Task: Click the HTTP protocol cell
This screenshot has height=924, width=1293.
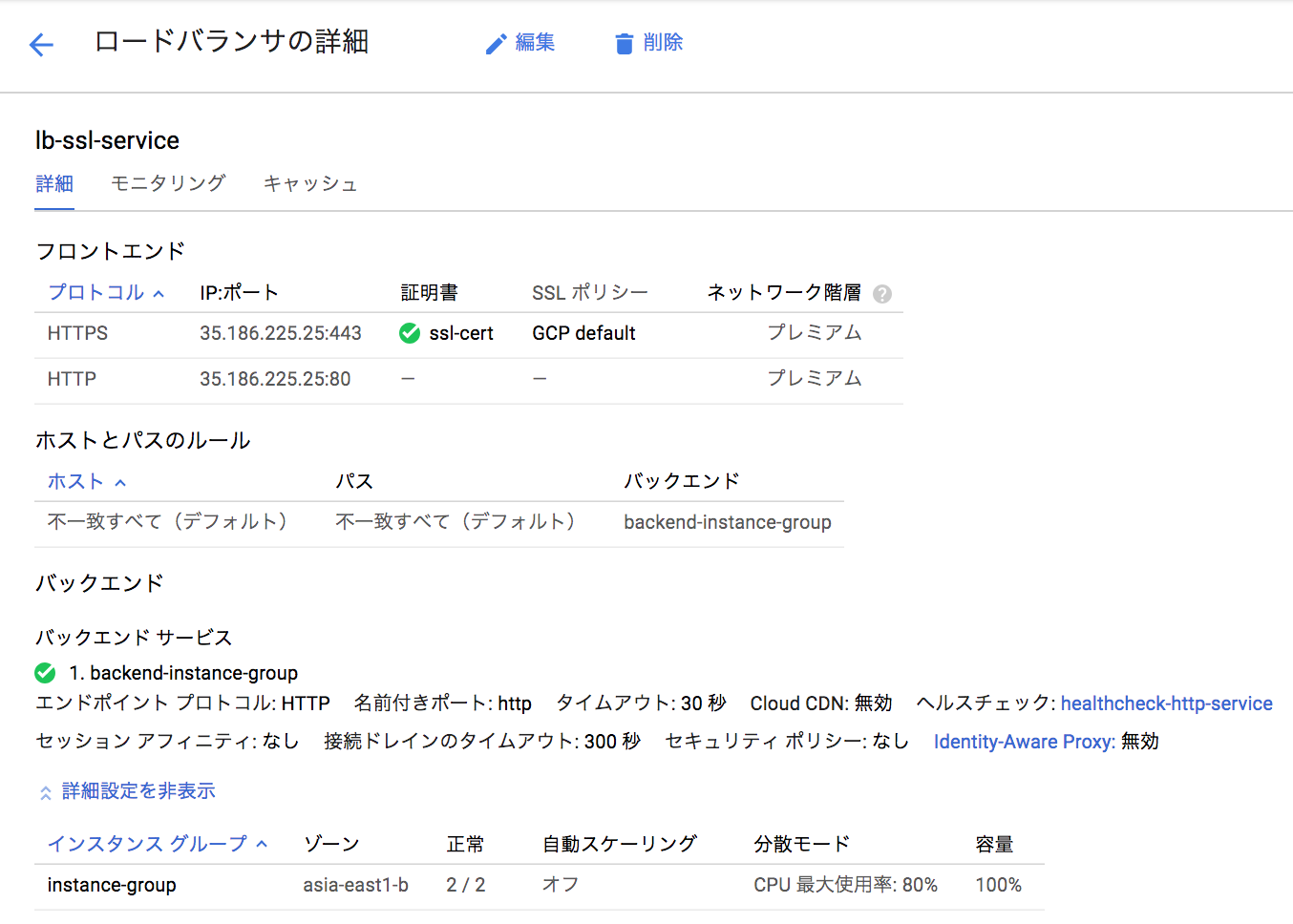Action: pyautogui.click(x=72, y=379)
